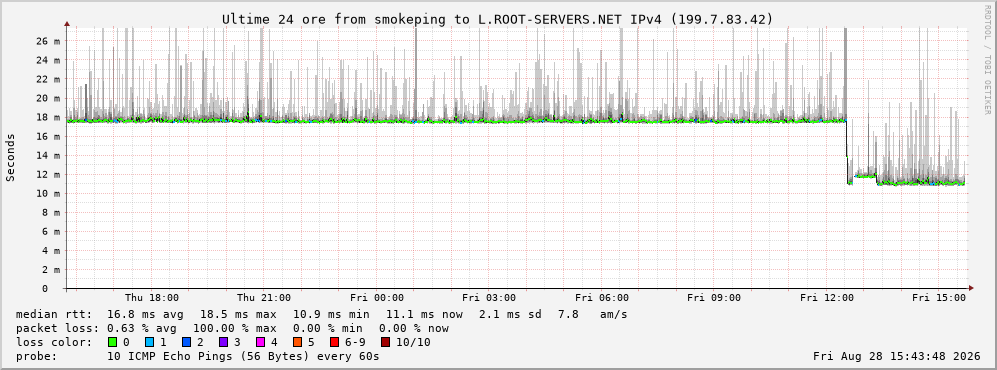This screenshot has width=997, height=370.
Task: Click the red 6-9 loss swatch
Action: pos(334,343)
